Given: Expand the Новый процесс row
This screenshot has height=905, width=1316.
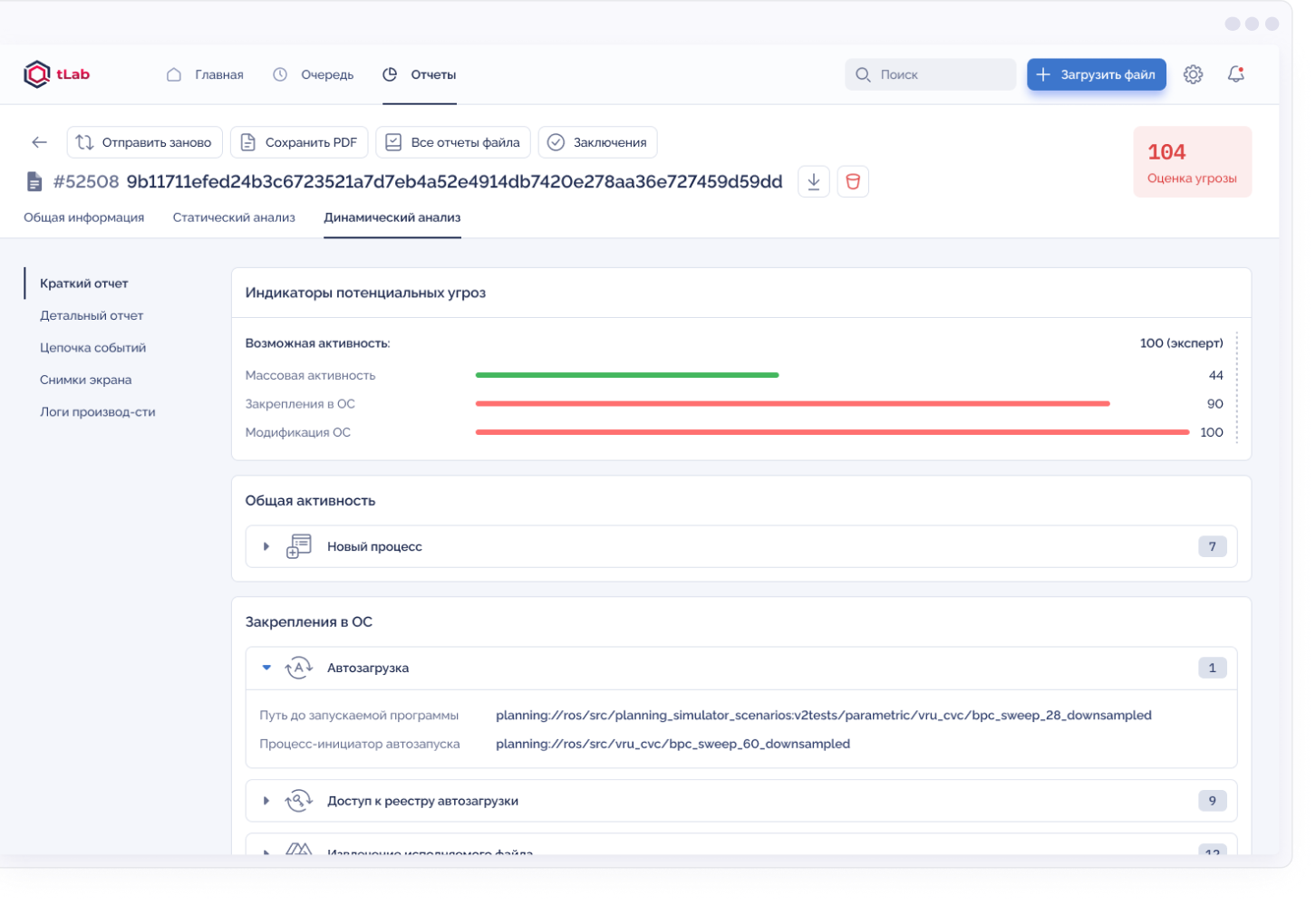Looking at the screenshot, I should (266, 546).
